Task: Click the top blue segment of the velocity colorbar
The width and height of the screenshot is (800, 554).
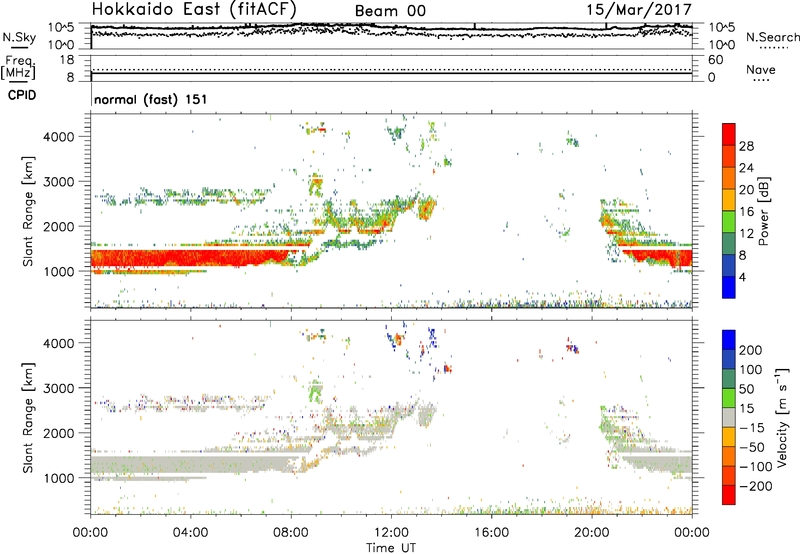Action: 729,340
